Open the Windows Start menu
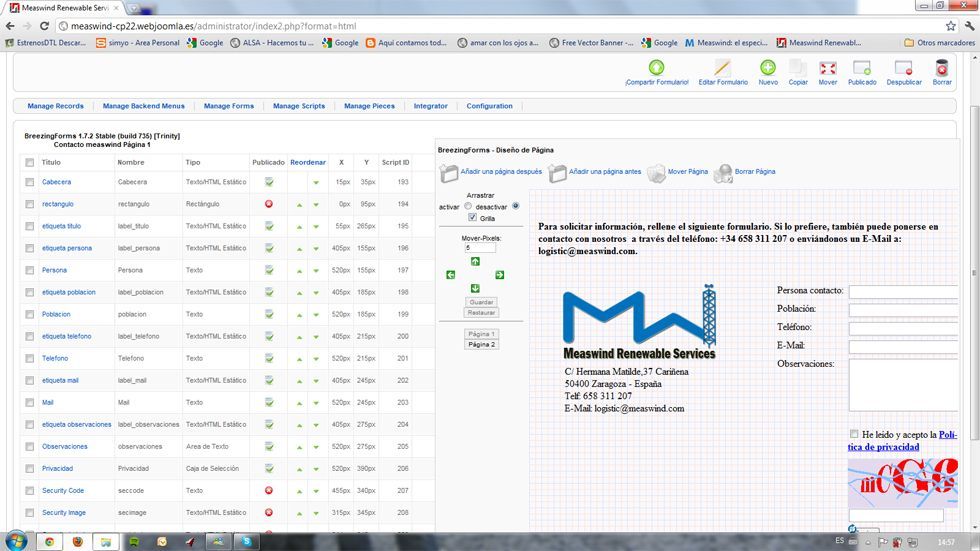The height and width of the screenshot is (551, 980). coord(16,541)
